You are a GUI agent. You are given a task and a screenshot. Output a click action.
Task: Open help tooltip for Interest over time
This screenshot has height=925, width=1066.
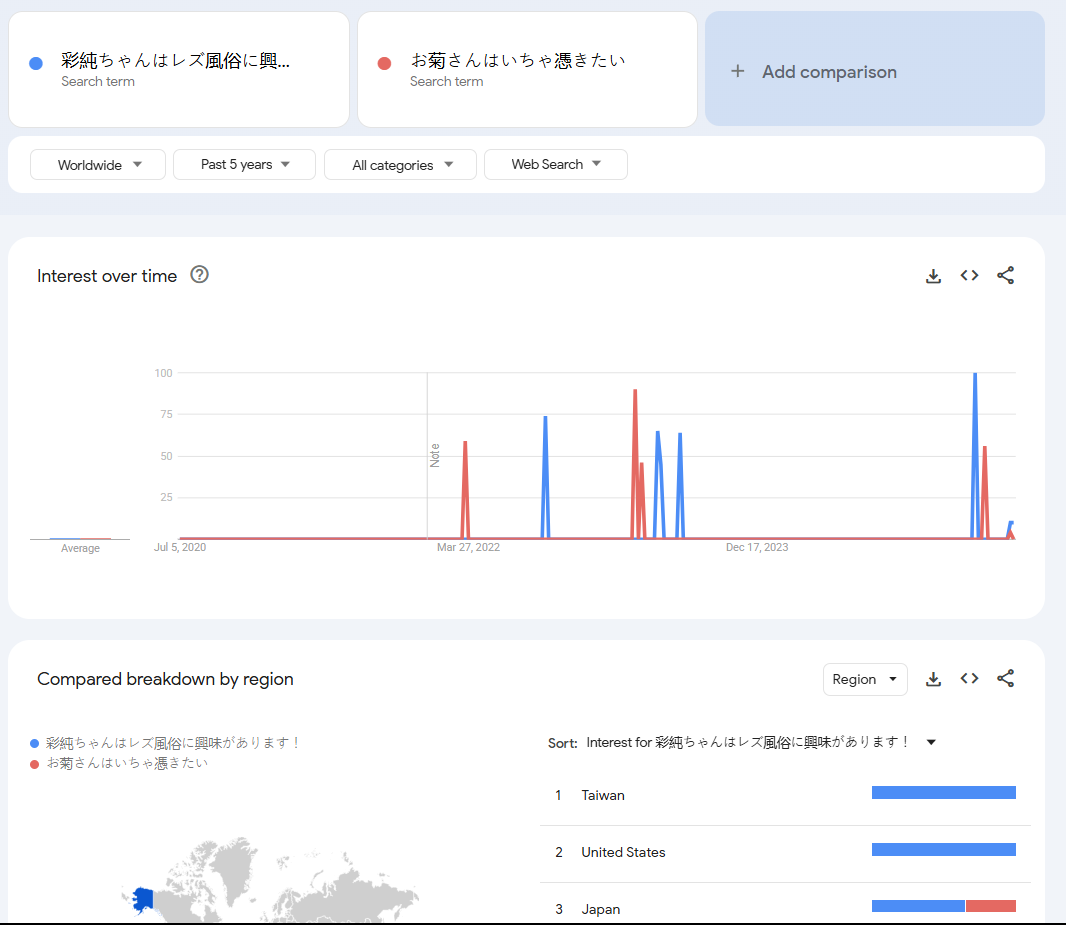(x=199, y=275)
